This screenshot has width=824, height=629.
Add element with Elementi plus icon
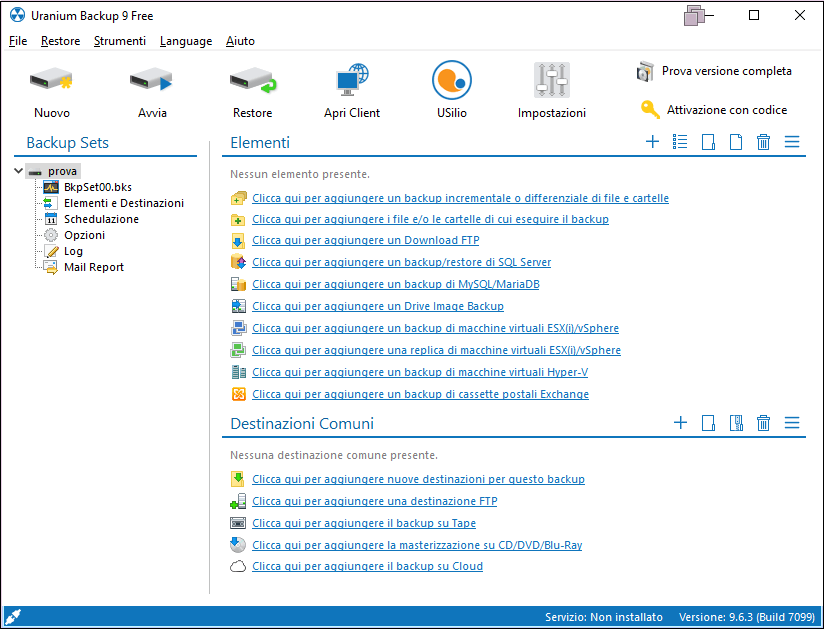pyautogui.click(x=652, y=141)
